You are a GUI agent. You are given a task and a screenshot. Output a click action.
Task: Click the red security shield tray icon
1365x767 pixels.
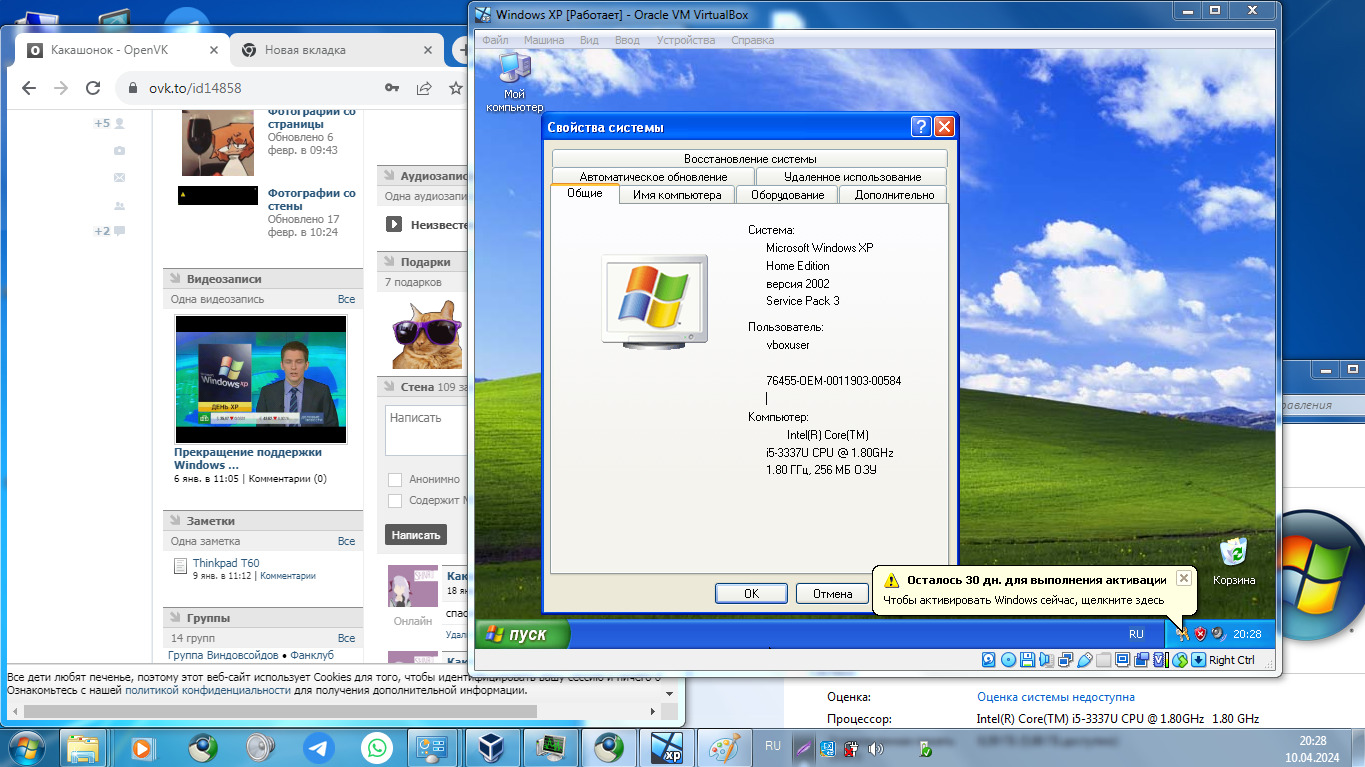tap(1200, 633)
